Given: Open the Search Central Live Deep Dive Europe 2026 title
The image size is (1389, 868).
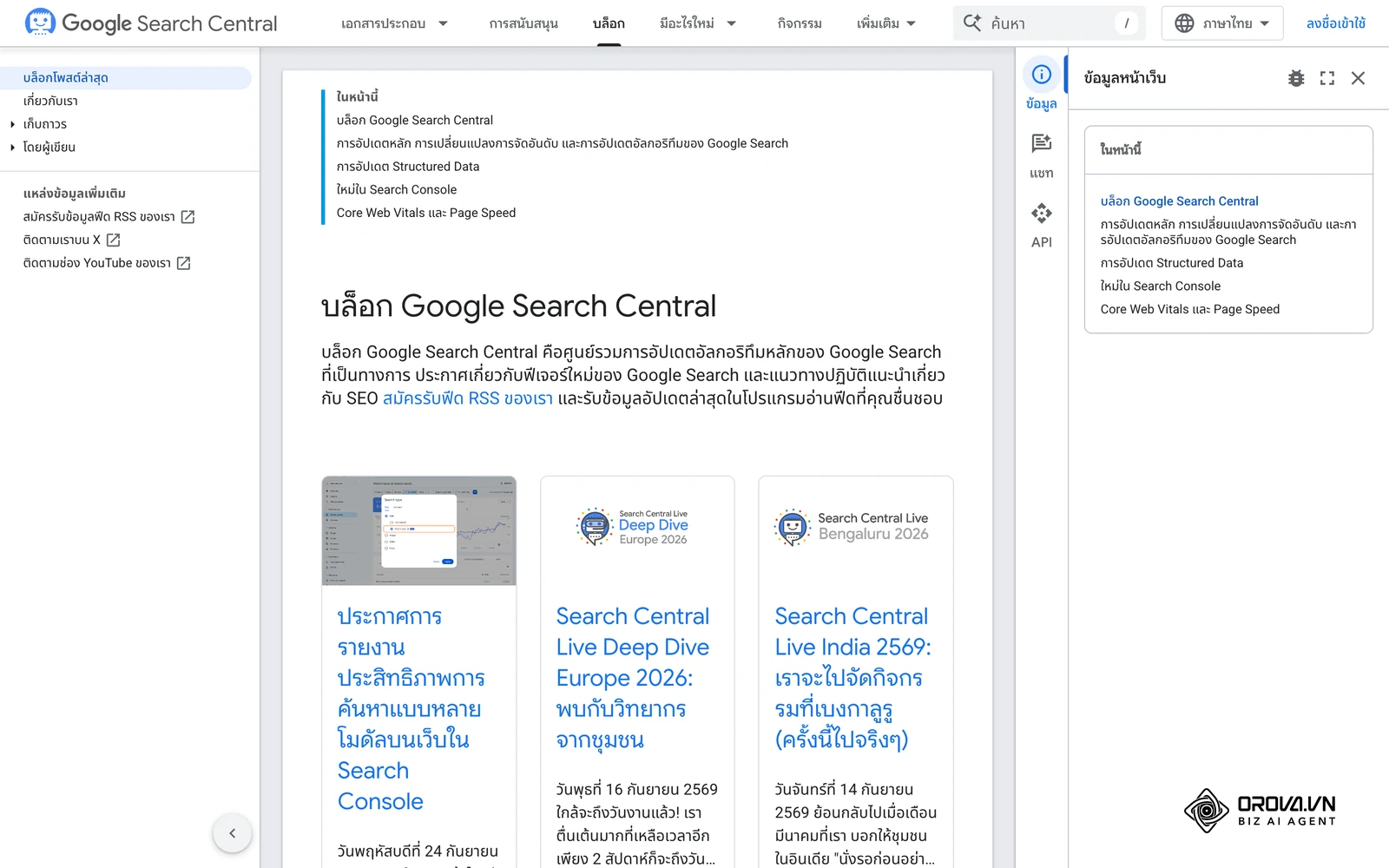Looking at the screenshot, I should pos(633,678).
